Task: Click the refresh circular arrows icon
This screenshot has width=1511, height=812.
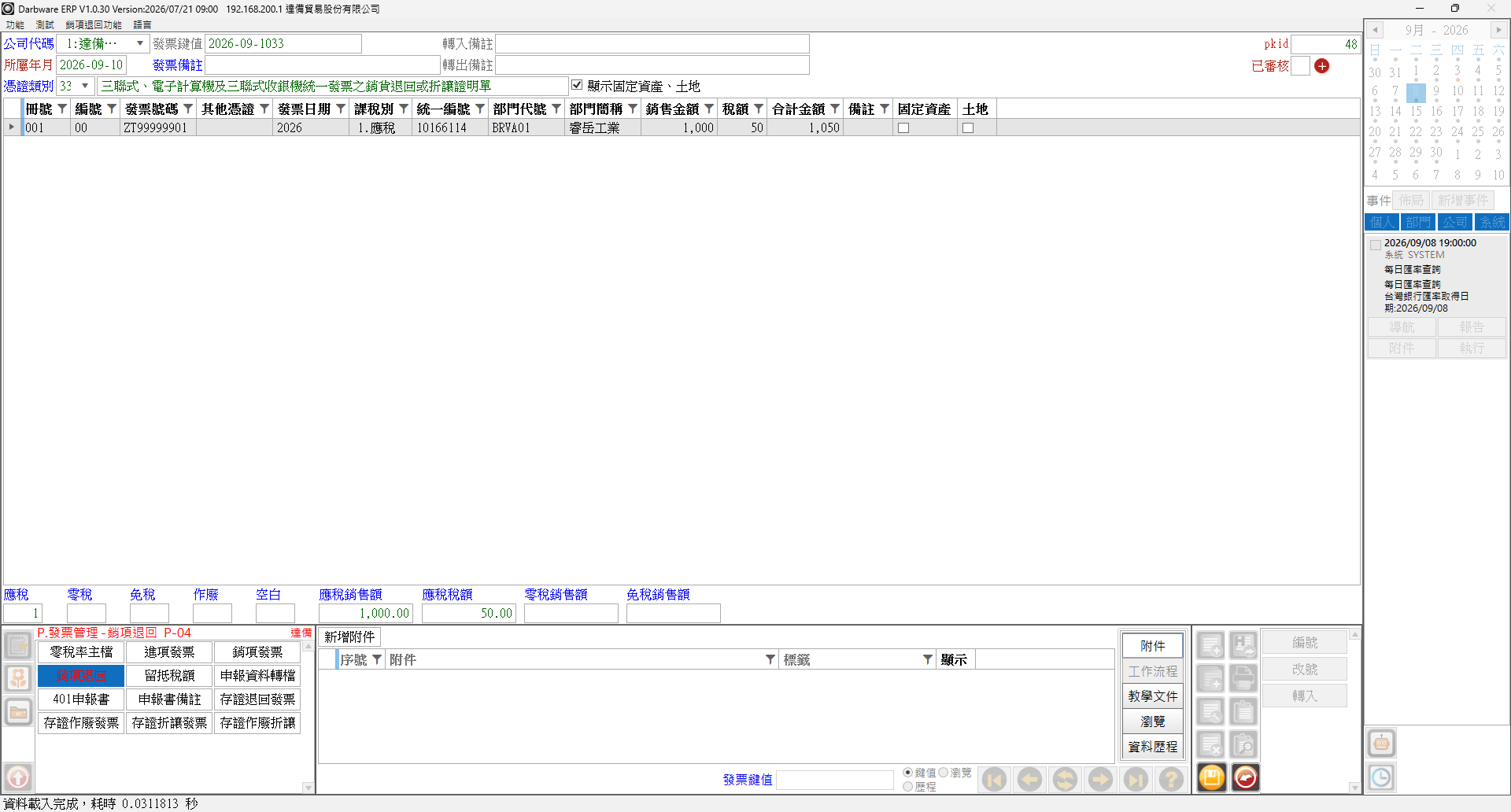Action: click(x=1065, y=780)
